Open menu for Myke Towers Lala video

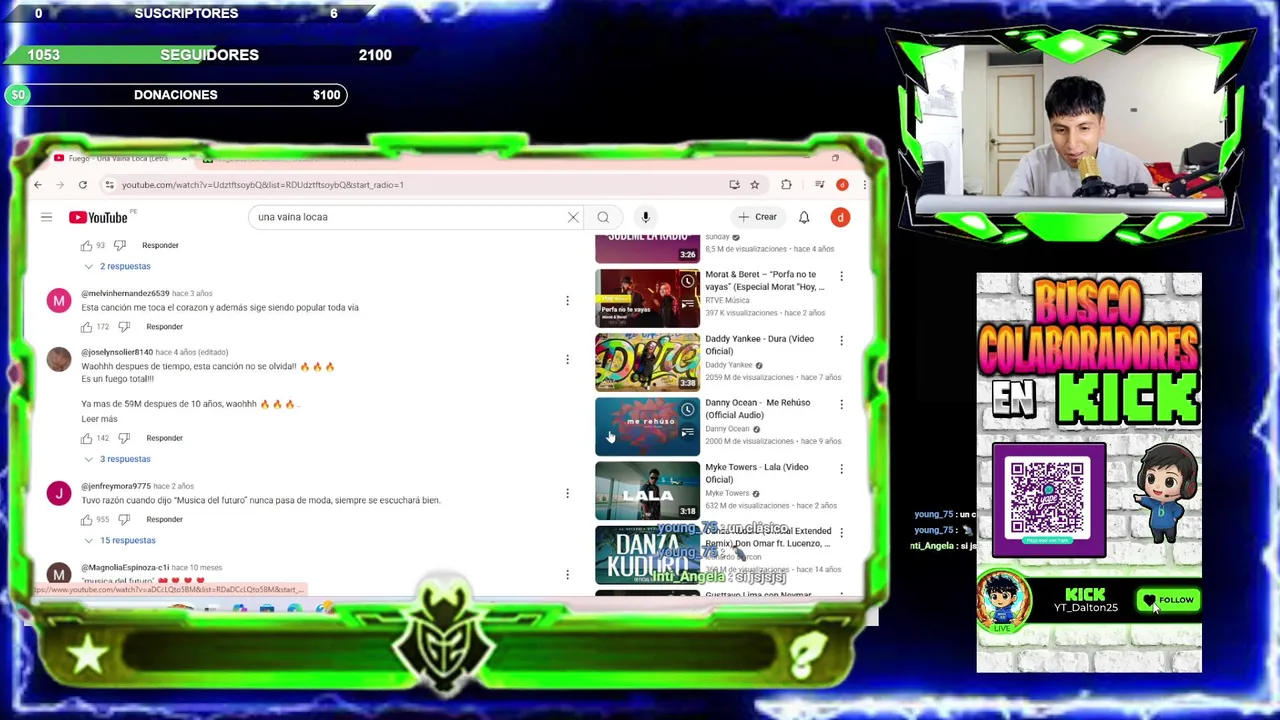point(841,469)
